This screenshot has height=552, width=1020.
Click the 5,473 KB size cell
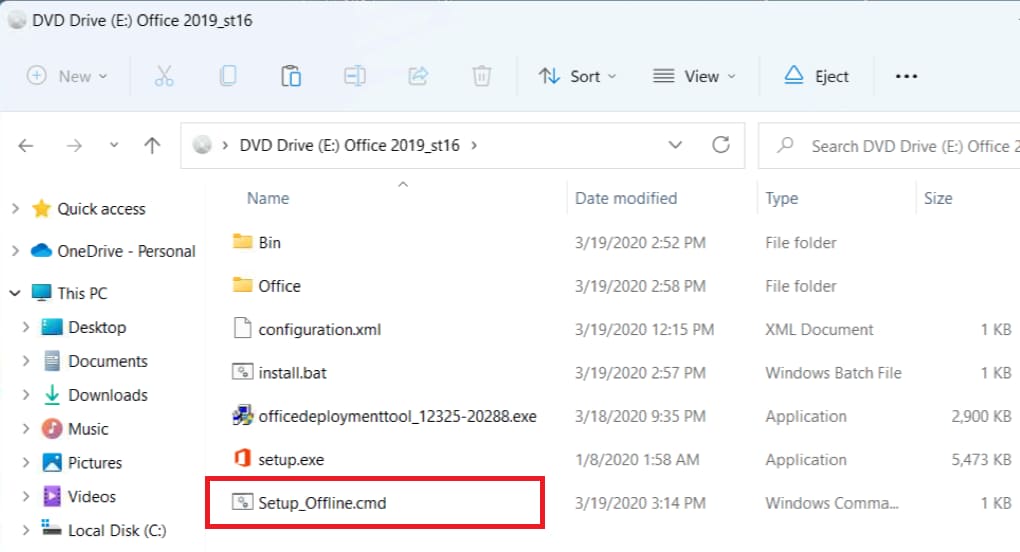[x=981, y=460]
